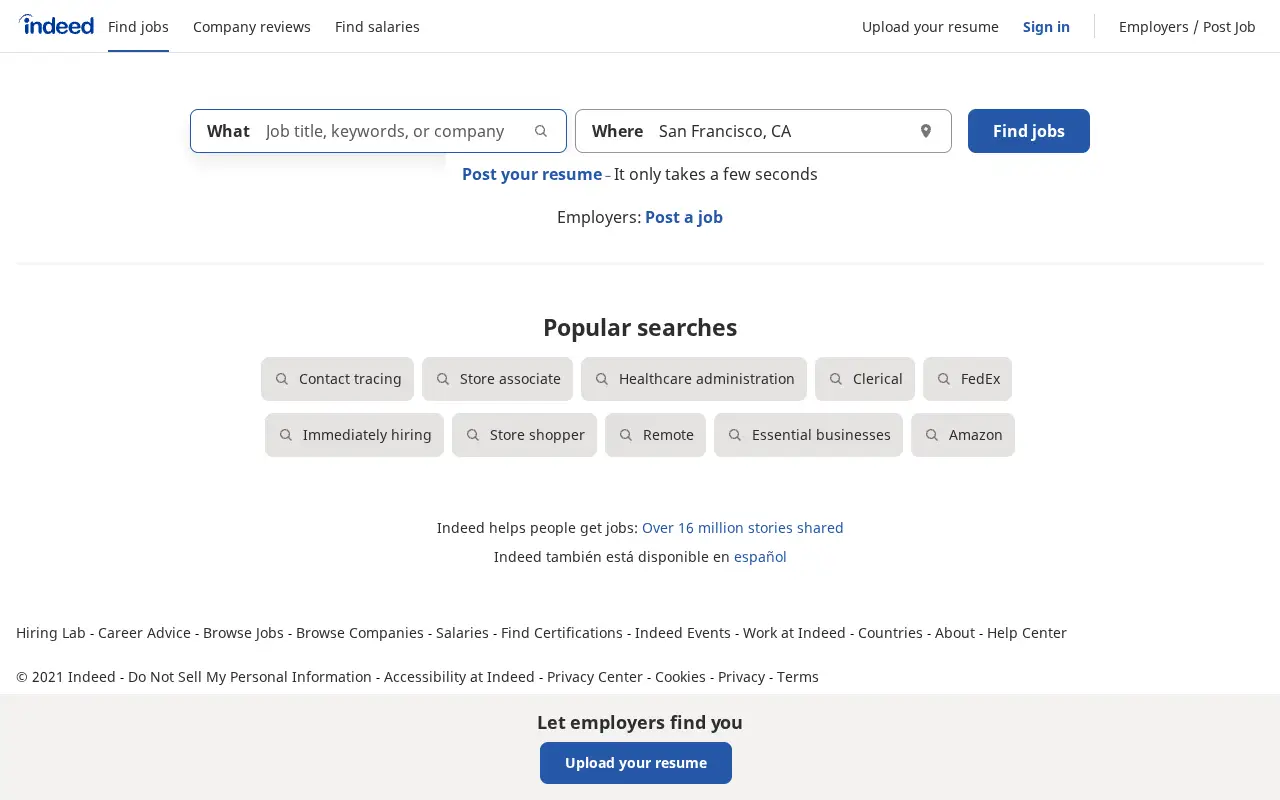Image resolution: width=1280 pixels, height=800 pixels.
Task: Open the Find jobs tab
Action: coord(138,27)
